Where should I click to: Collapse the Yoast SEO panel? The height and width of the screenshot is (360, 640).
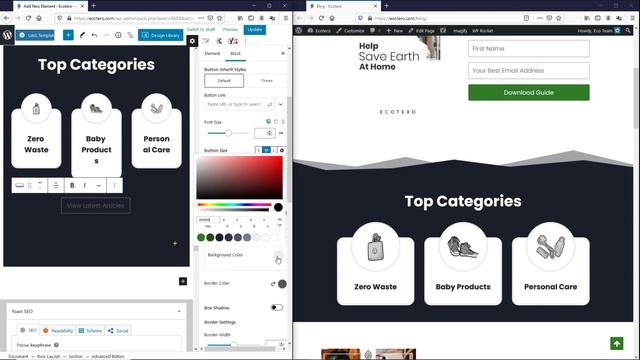[179, 311]
